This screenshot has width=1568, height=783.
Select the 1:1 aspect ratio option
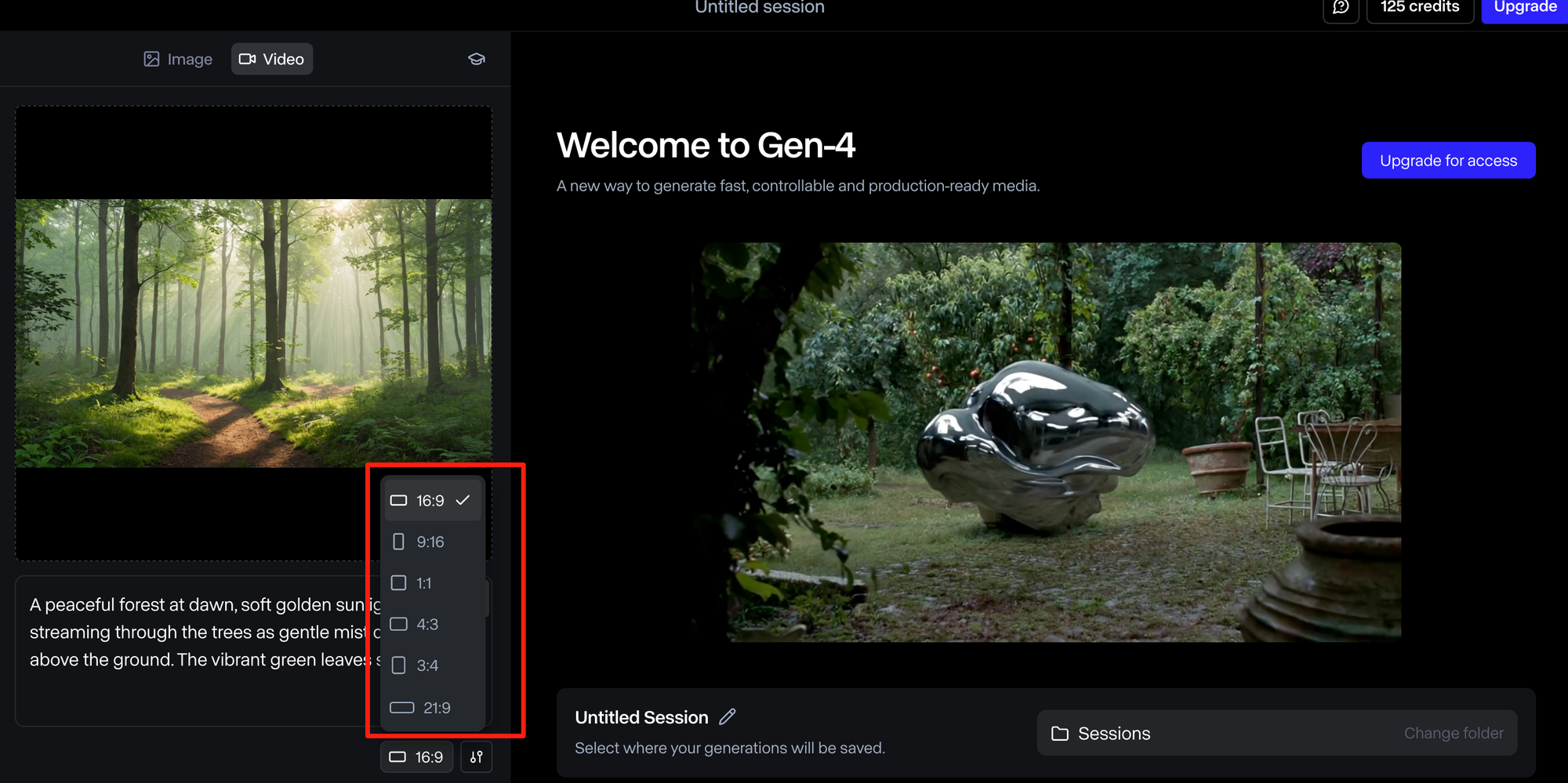tap(432, 583)
